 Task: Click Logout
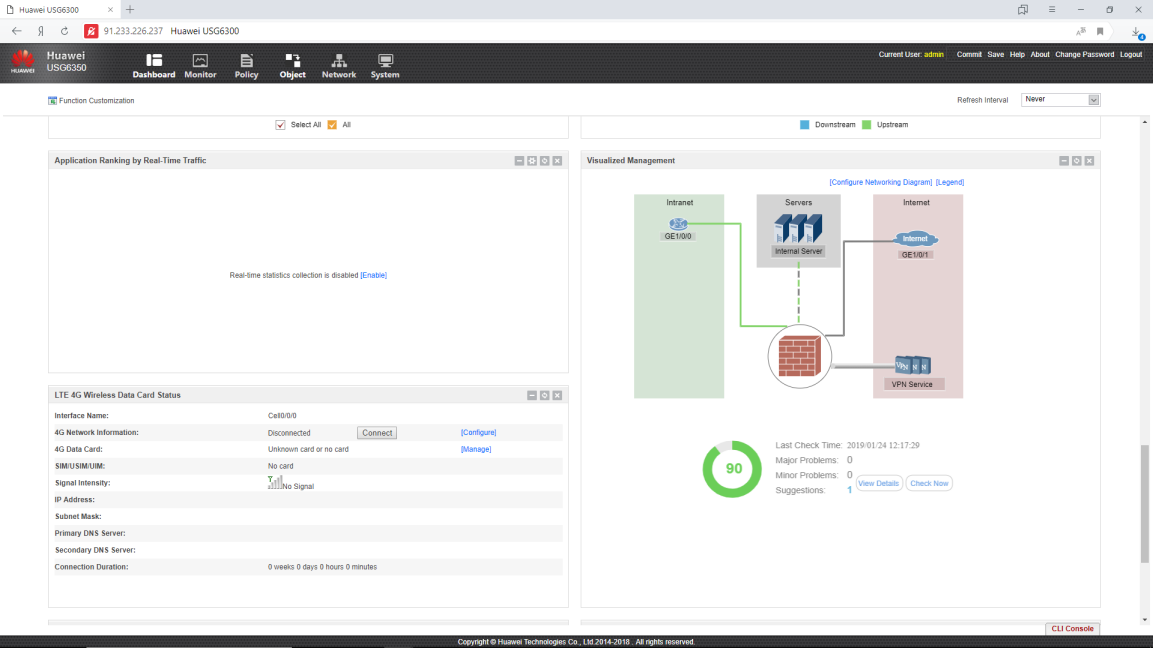(1131, 54)
